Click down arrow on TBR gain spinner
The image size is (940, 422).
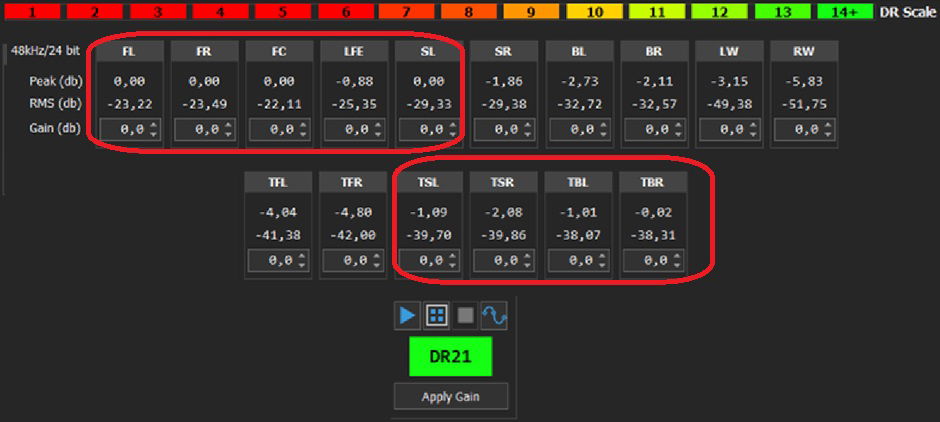[677, 265]
